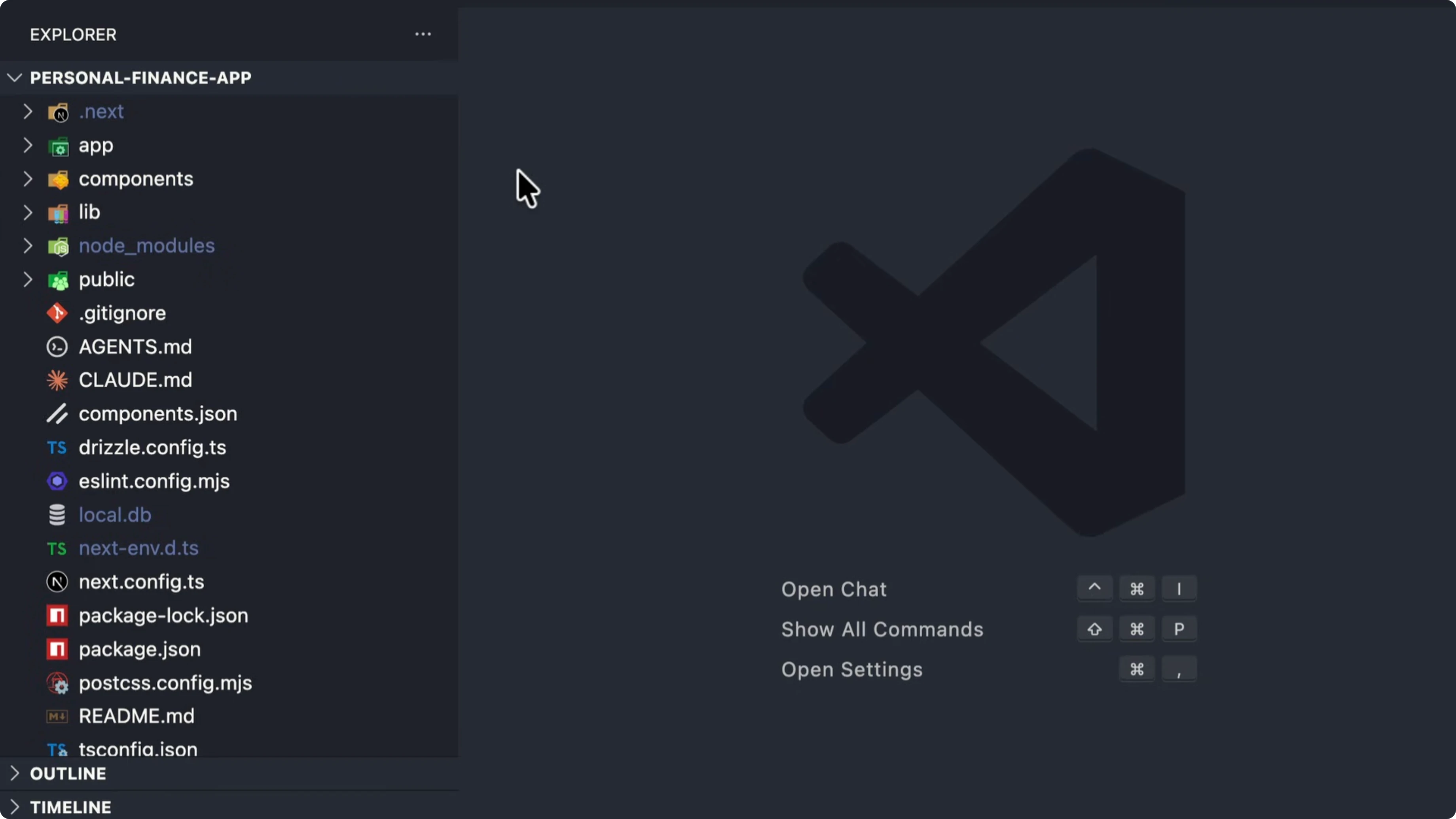The width and height of the screenshot is (1456, 819).
Task: Click the Show All Commands entry
Action: pyautogui.click(x=882, y=629)
